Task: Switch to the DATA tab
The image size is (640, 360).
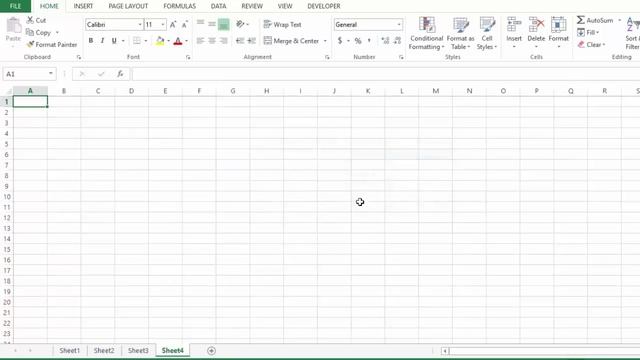Action: pos(218,6)
